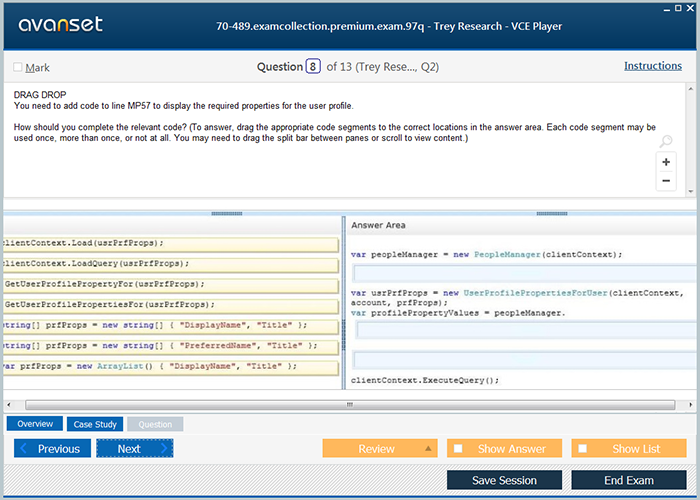Click the vertical splitter between code panes
Image resolution: width=700 pixels, height=500 pixels.
click(x=344, y=303)
